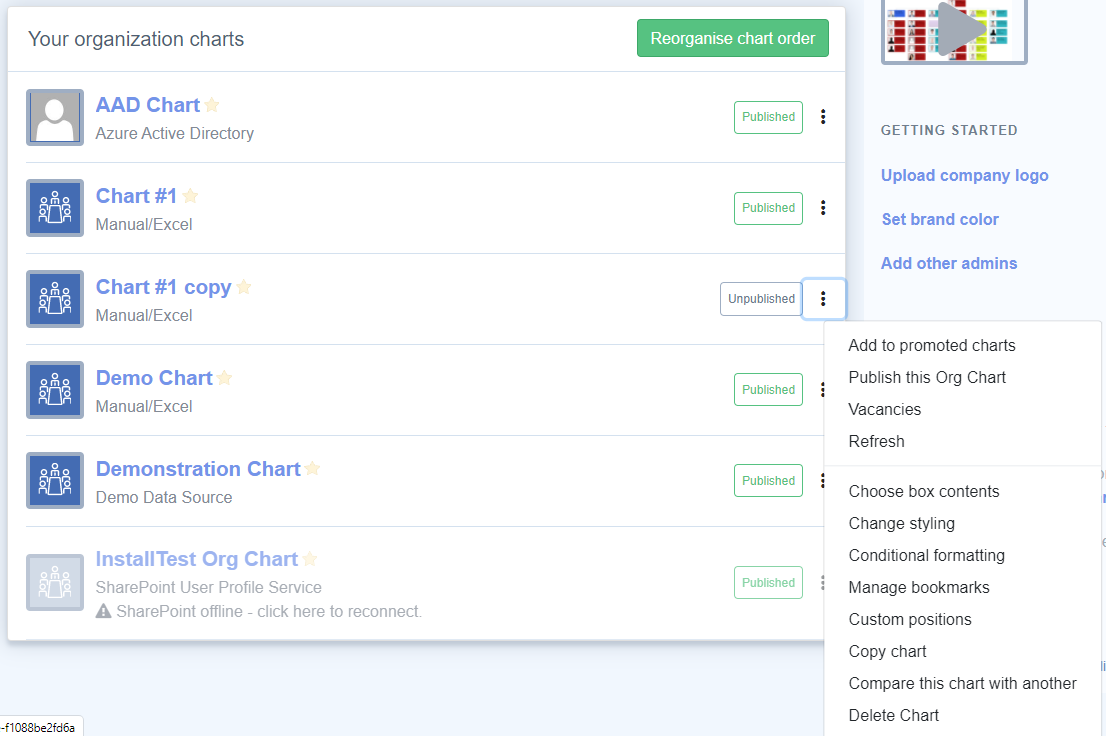Open three-dot menu for Chart #1
This screenshot has width=1106, height=736.
(x=823, y=208)
